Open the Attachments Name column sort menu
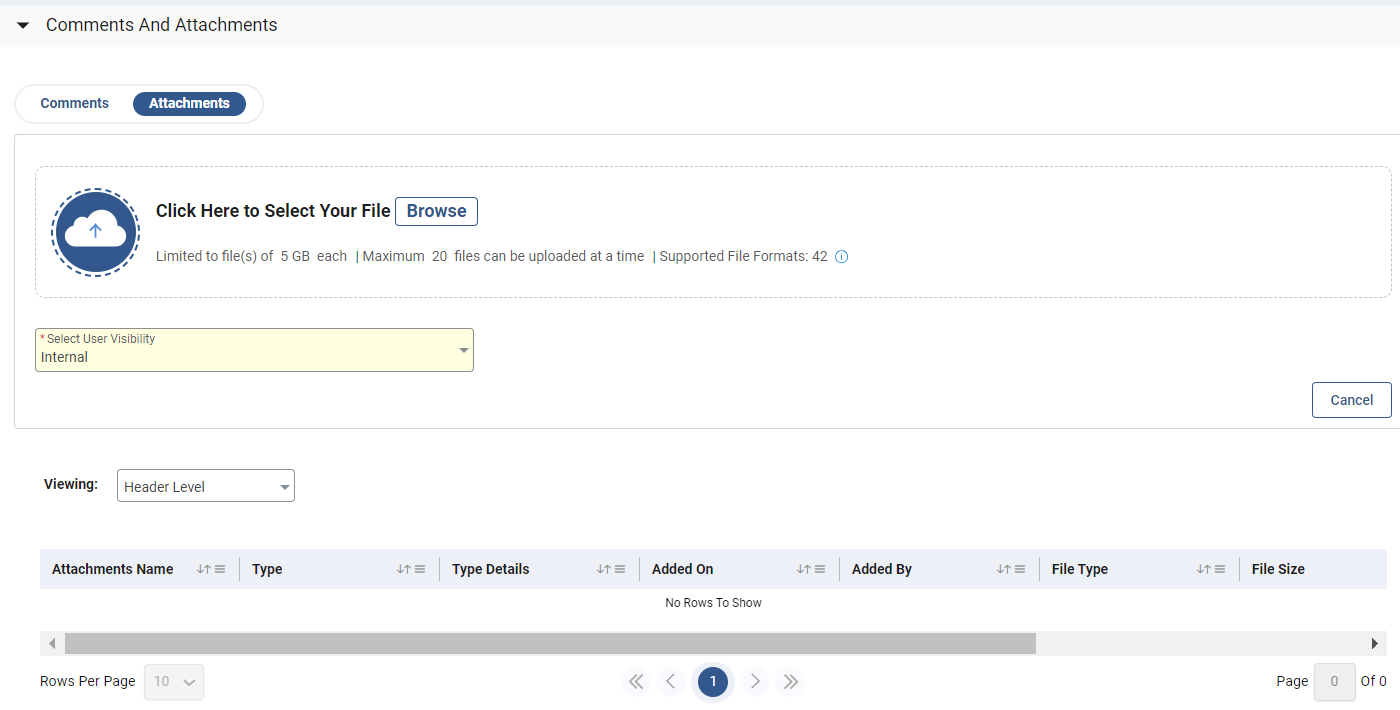 pos(211,569)
